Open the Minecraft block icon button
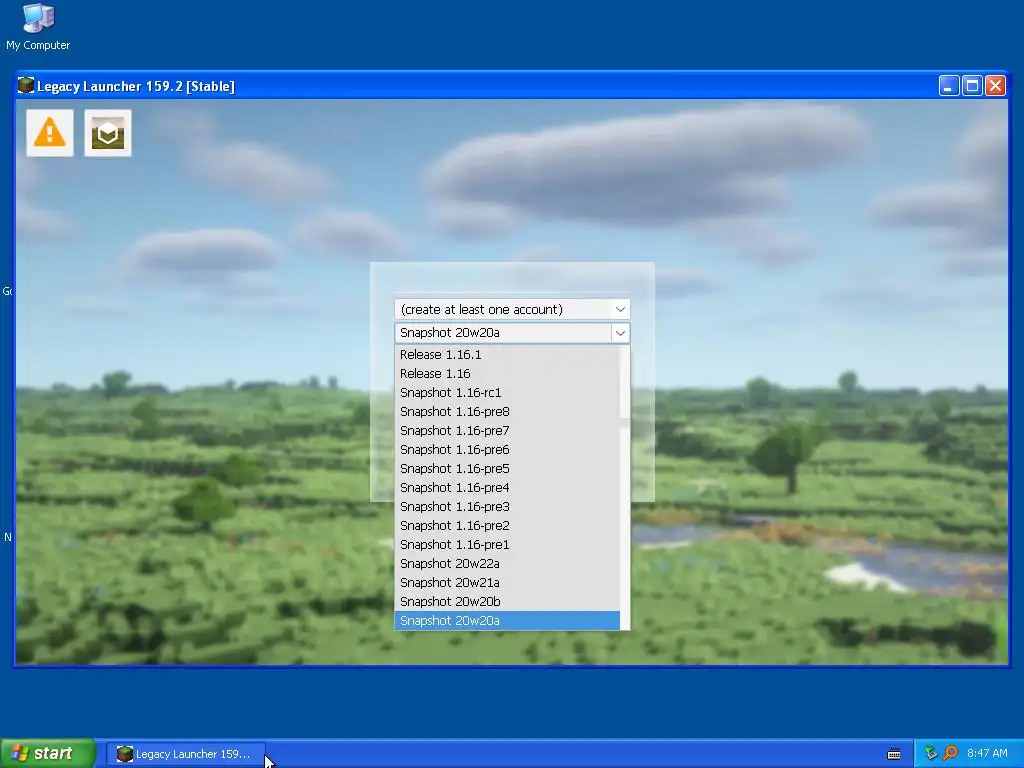The width and height of the screenshot is (1024, 768). (x=108, y=133)
